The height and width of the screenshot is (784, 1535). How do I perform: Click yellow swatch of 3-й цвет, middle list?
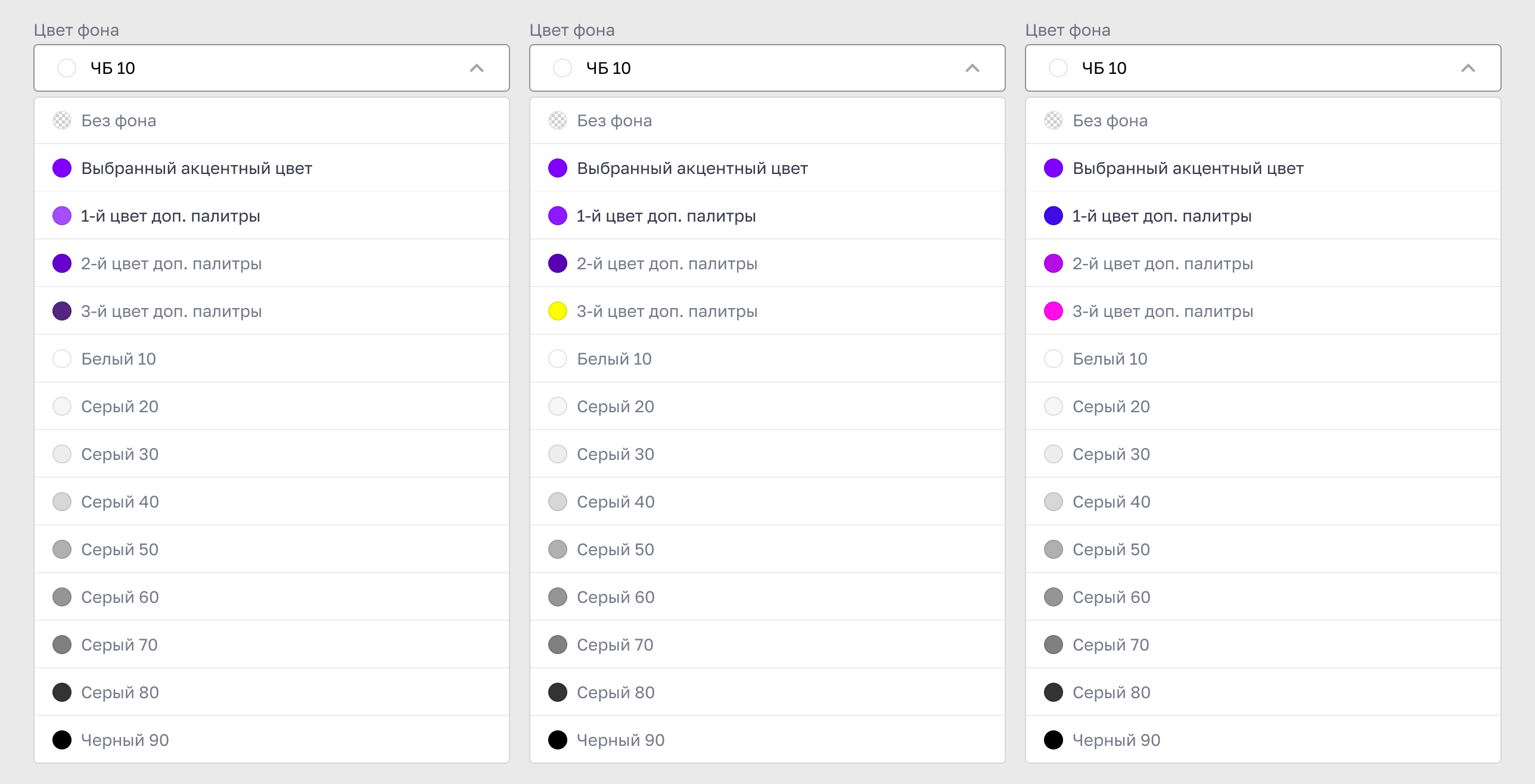coord(558,311)
